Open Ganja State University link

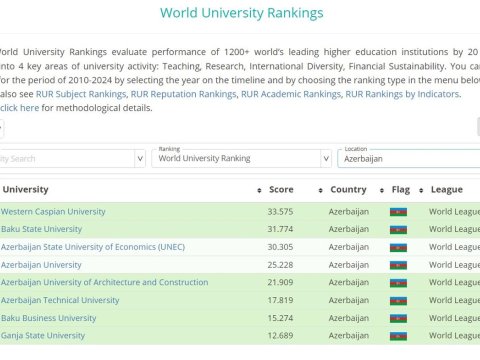[43, 336]
